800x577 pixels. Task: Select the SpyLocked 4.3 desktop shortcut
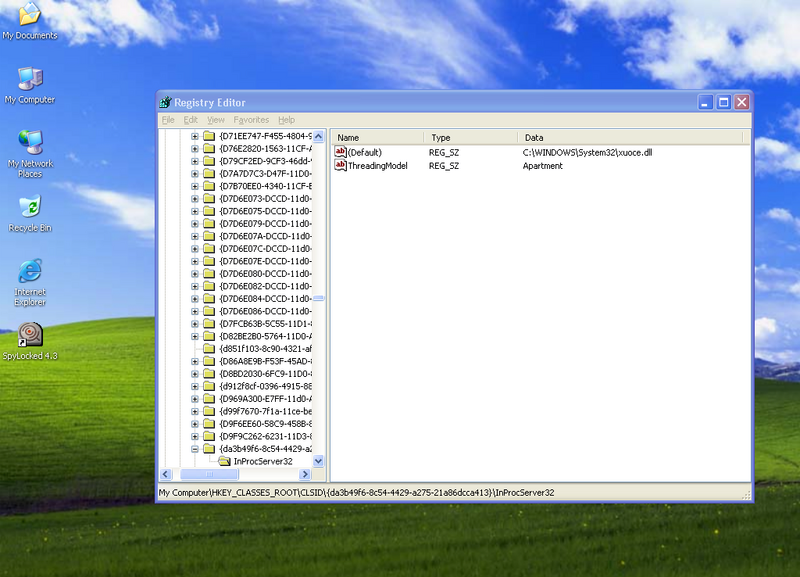[30, 341]
